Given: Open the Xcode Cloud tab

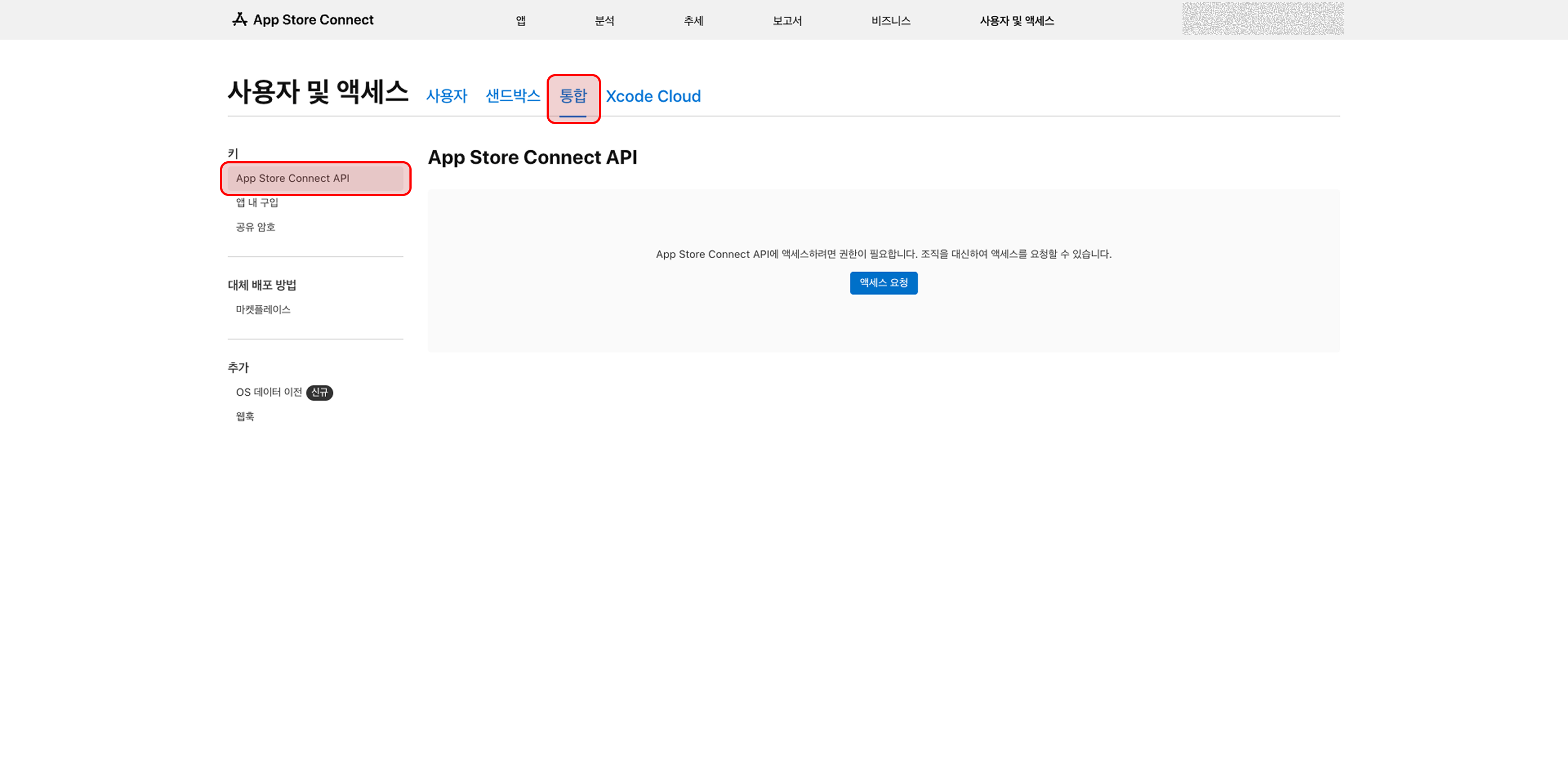Looking at the screenshot, I should 653,96.
